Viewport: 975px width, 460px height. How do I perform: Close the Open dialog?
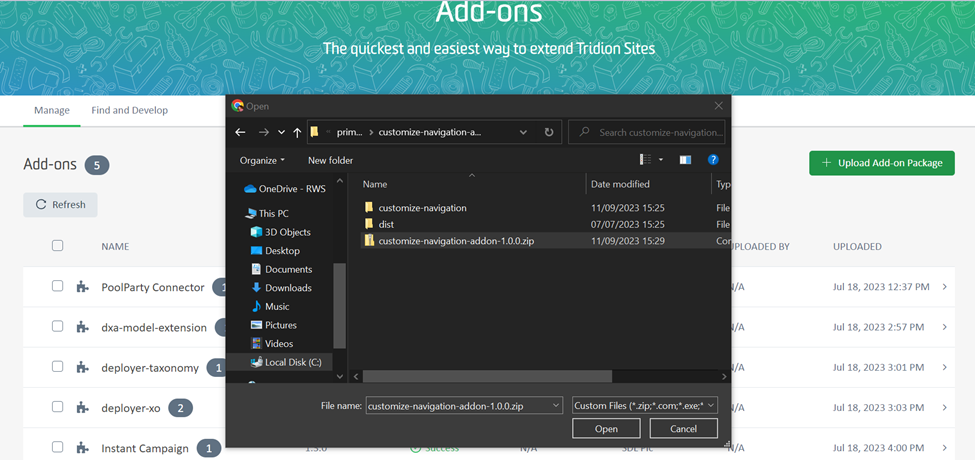tap(718, 106)
